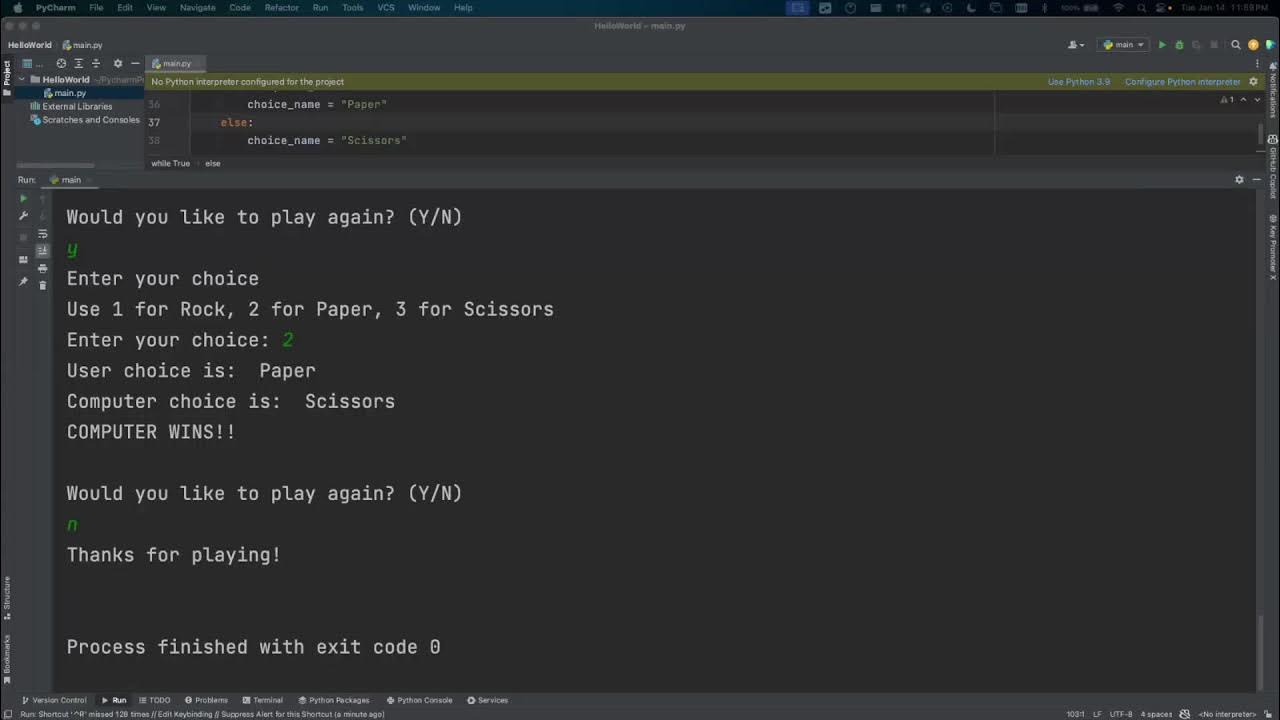Go to previous highlighted problem arrow
The width and height of the screenshot is (1280, 720).
tap(1244, 100)
